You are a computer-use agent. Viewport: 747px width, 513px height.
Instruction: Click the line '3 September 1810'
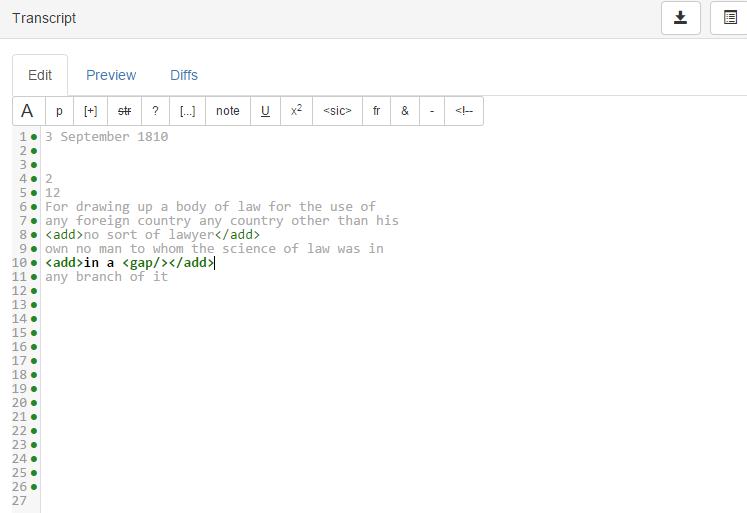click(x=107, y=137)
